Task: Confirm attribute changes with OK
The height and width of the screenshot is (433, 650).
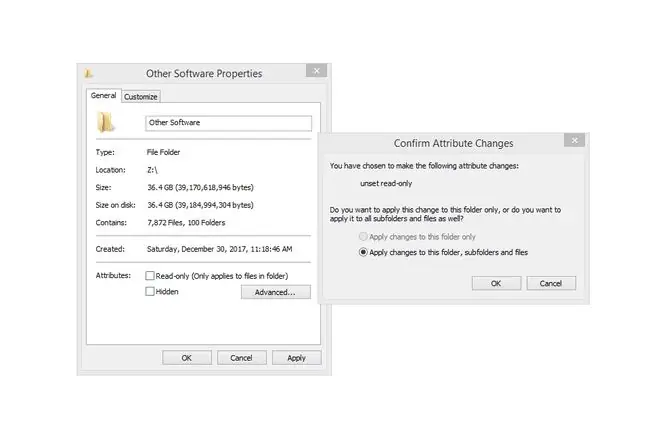Action: click(496, 283)
